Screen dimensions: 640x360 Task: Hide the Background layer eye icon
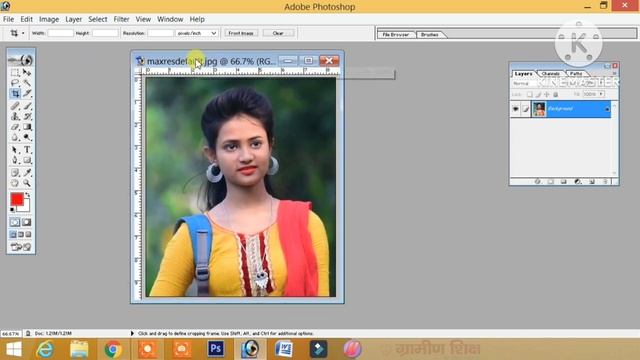coord(516,109)
